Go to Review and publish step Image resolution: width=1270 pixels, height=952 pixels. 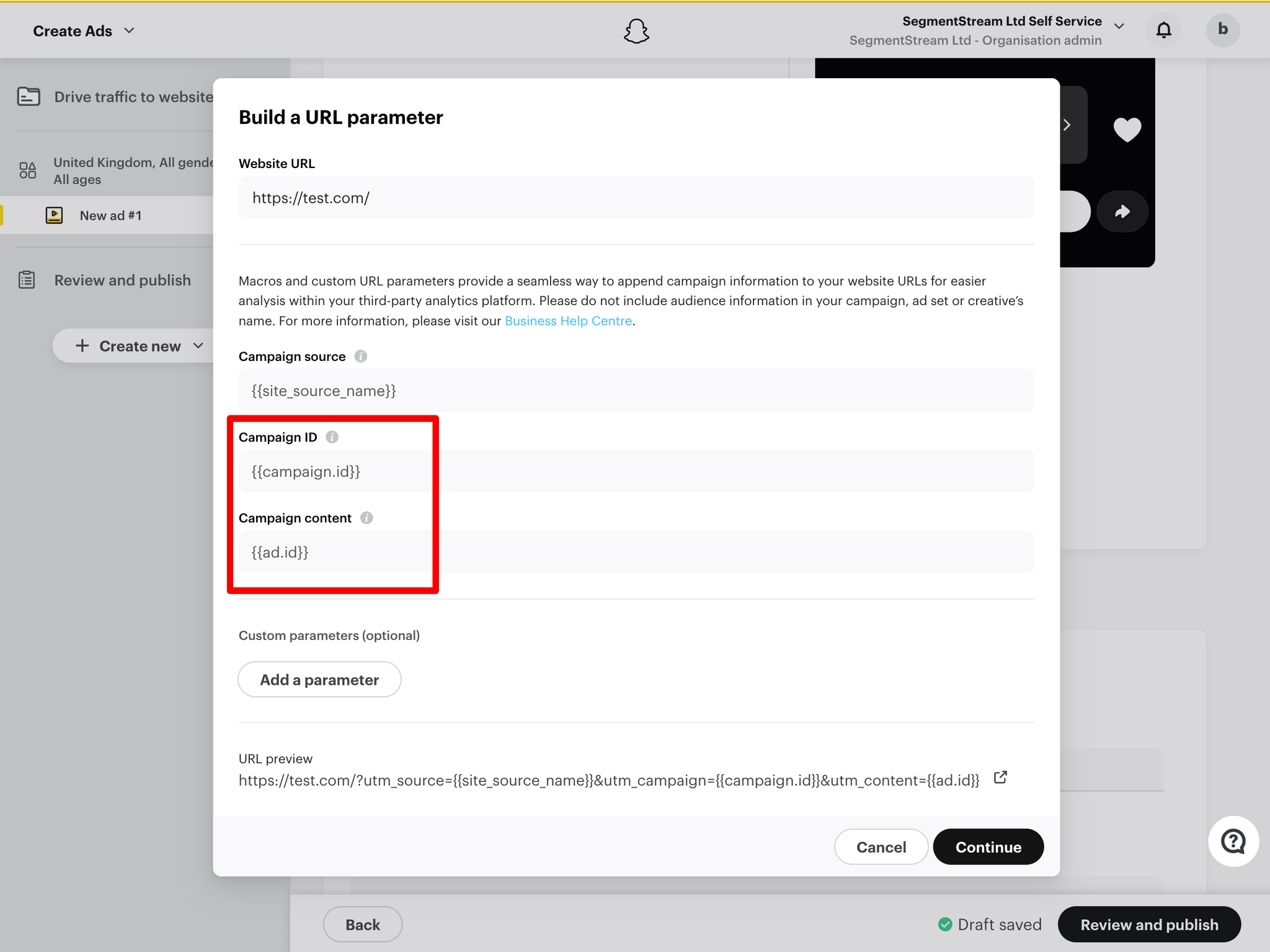(x=122, y=280)
